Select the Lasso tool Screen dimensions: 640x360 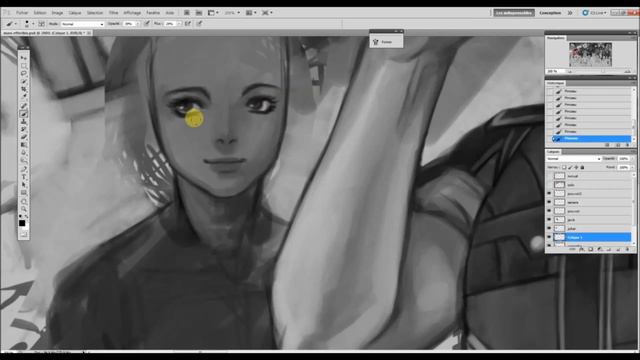point(23,73)
